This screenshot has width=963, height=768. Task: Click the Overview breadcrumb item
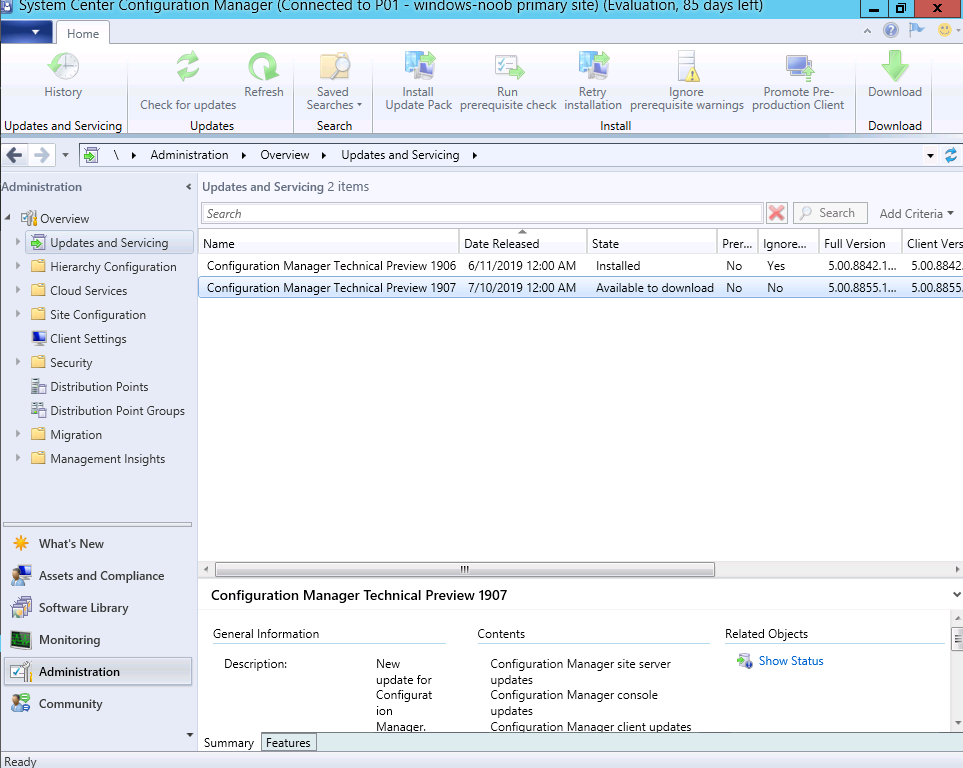[x=284, y=155]
